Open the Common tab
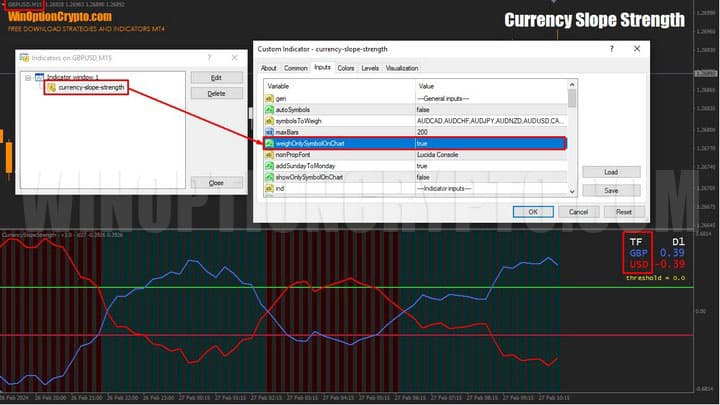 click(295, 68)
